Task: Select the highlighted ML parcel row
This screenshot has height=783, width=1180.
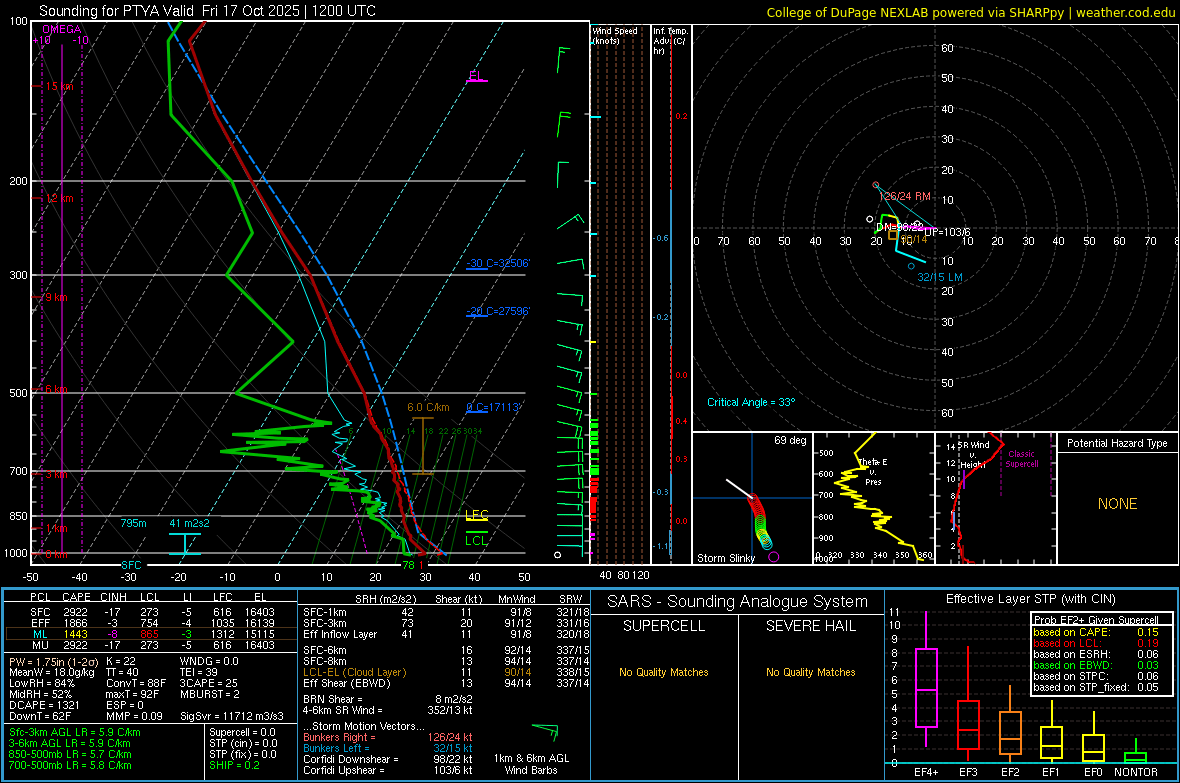Action: [151, 634]
